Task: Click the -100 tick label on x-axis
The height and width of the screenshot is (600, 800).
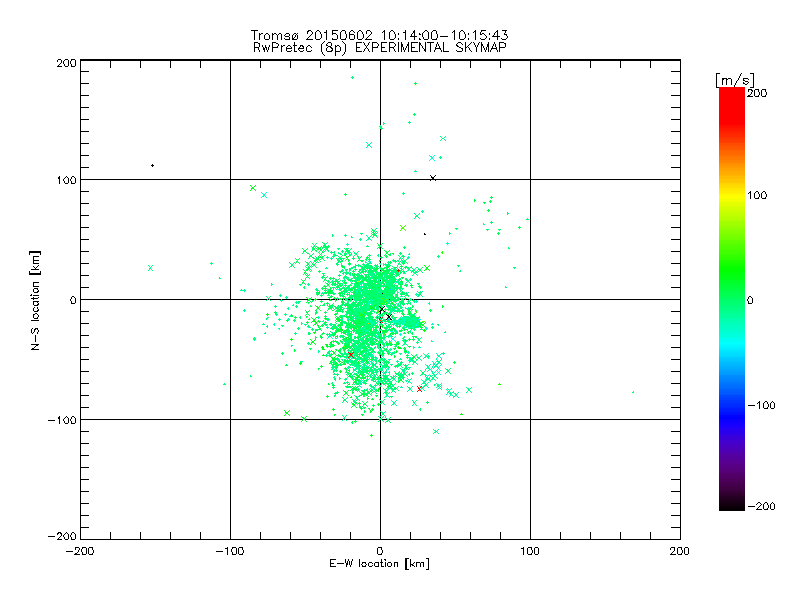Action: point(229,551)
